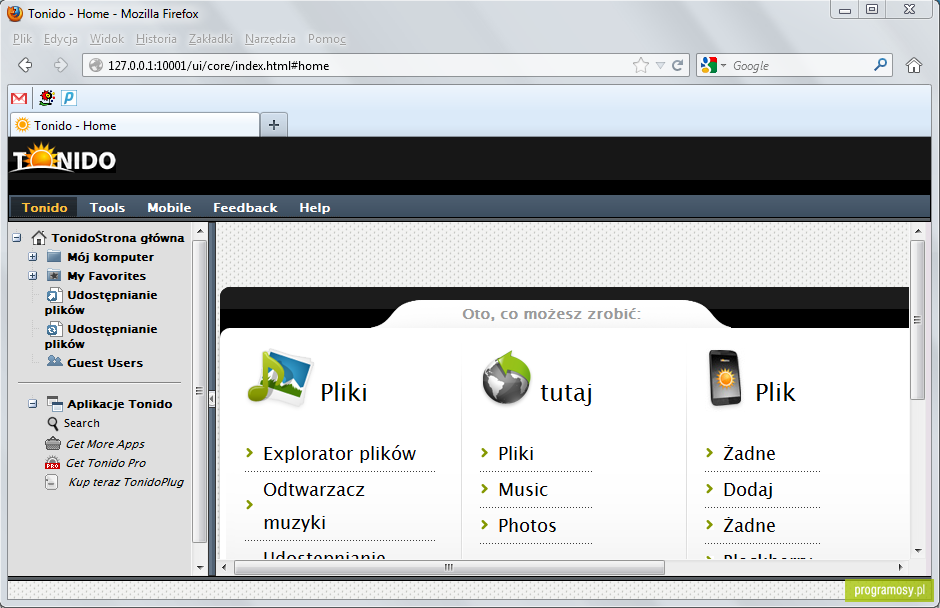Select Guest Users in the sidebar tree
Screen dimensions: 940x608
pos(105,363)
